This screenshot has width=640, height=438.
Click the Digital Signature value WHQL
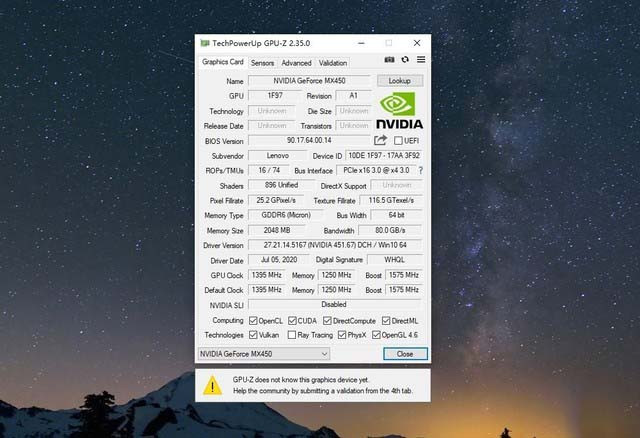(x=394, y=260)
